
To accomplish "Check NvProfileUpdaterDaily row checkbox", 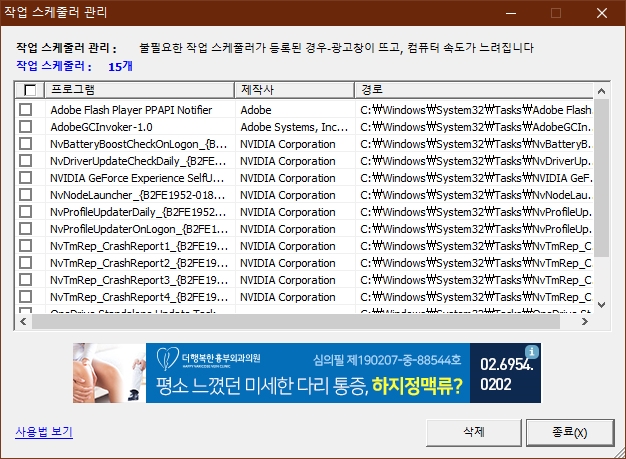I will click(x=26, y=212).
